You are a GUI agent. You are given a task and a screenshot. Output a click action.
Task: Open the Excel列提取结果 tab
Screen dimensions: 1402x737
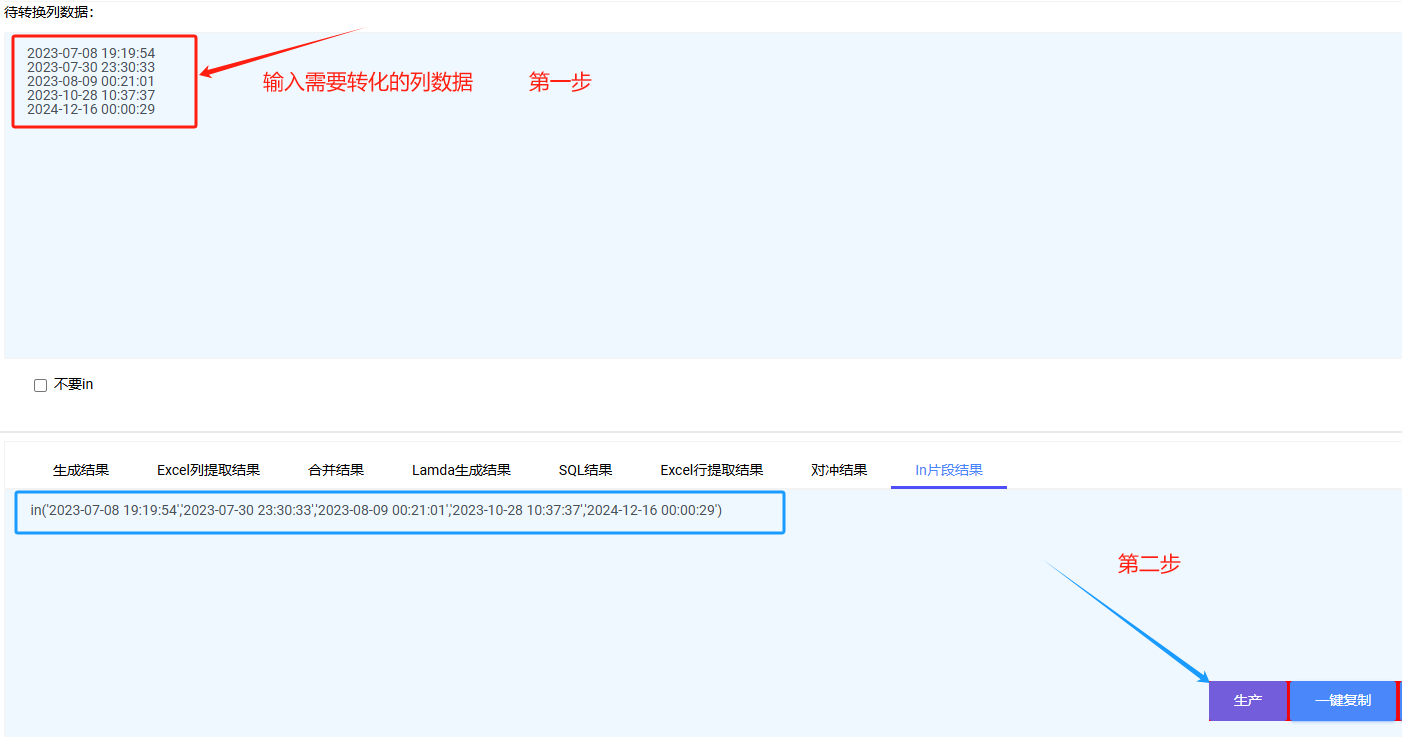(x=208, y=470)
